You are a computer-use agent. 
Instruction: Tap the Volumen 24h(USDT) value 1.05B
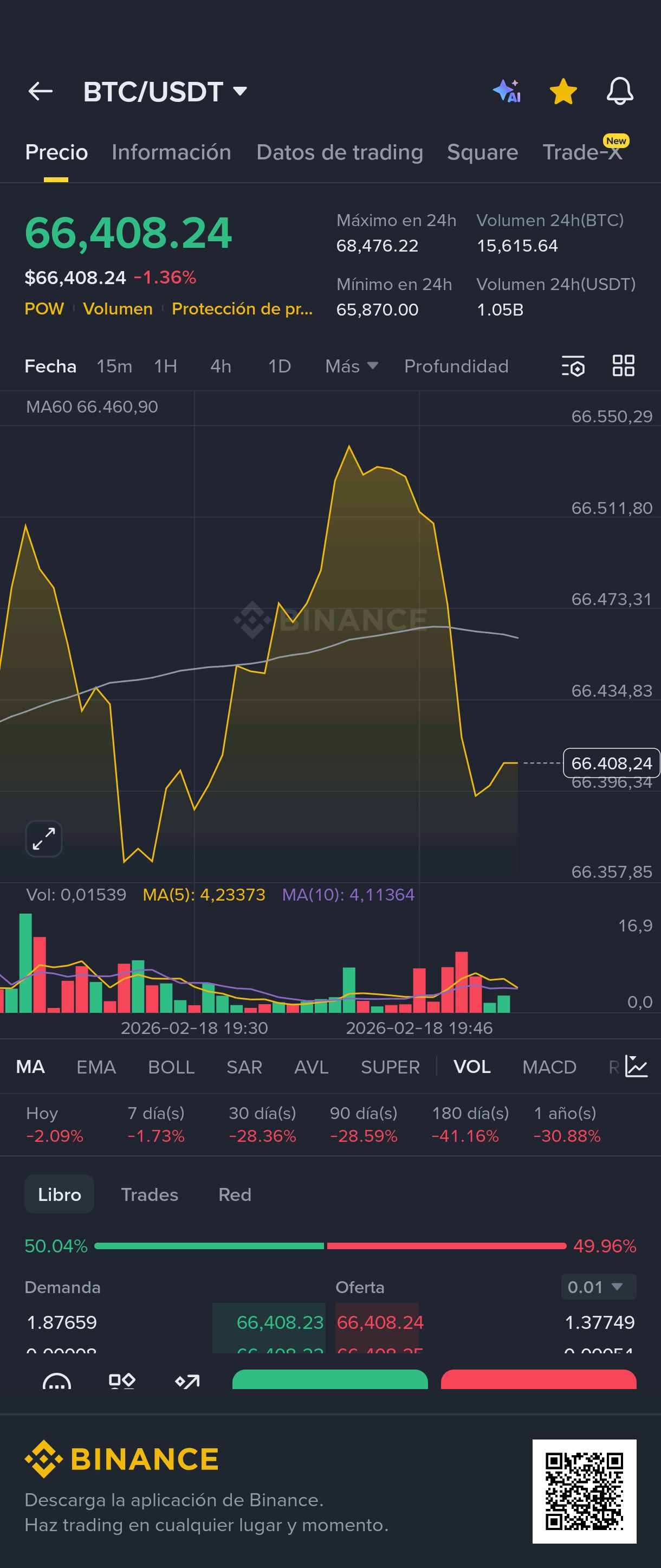[x=500, y=310]
